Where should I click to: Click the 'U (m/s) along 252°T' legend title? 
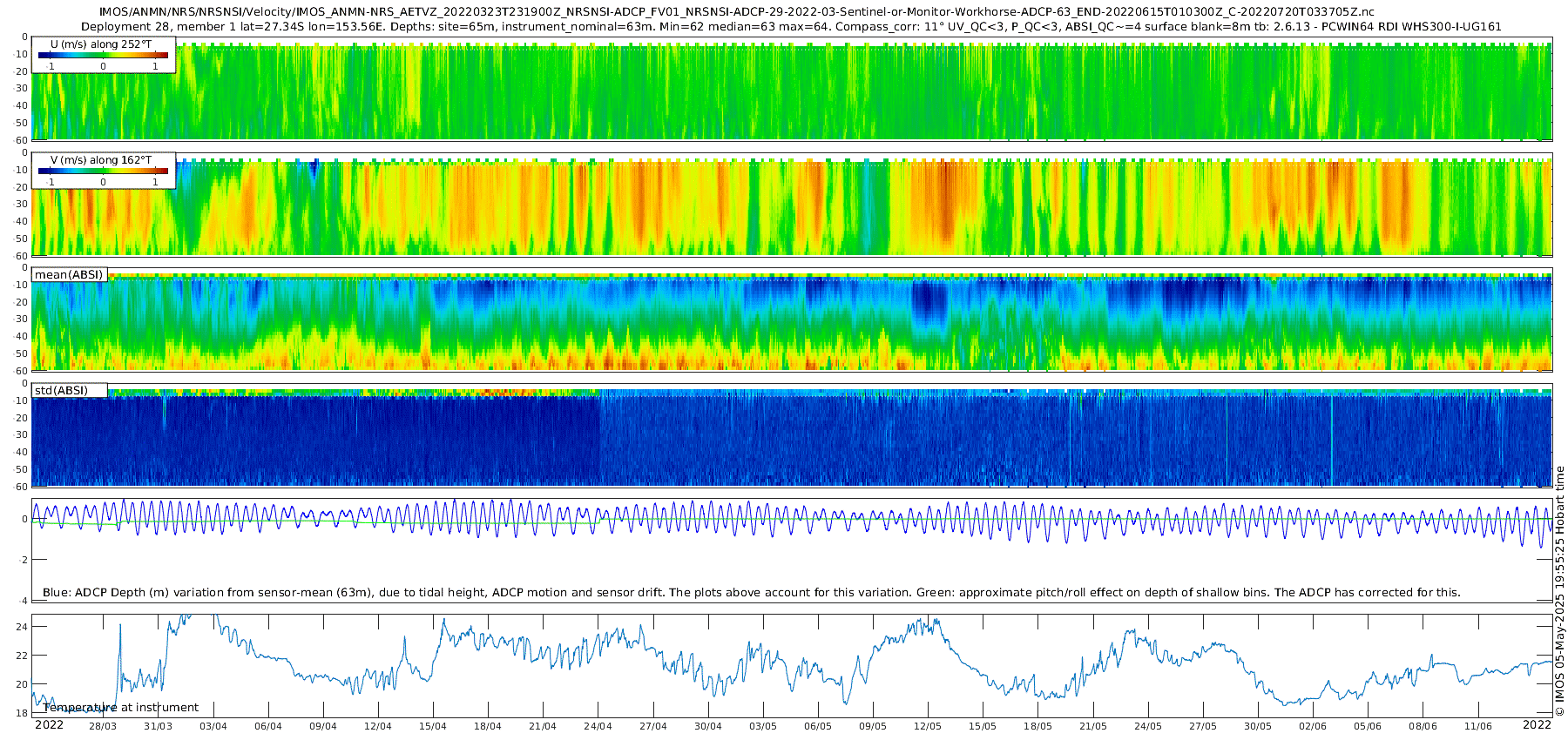click(101, 44)
